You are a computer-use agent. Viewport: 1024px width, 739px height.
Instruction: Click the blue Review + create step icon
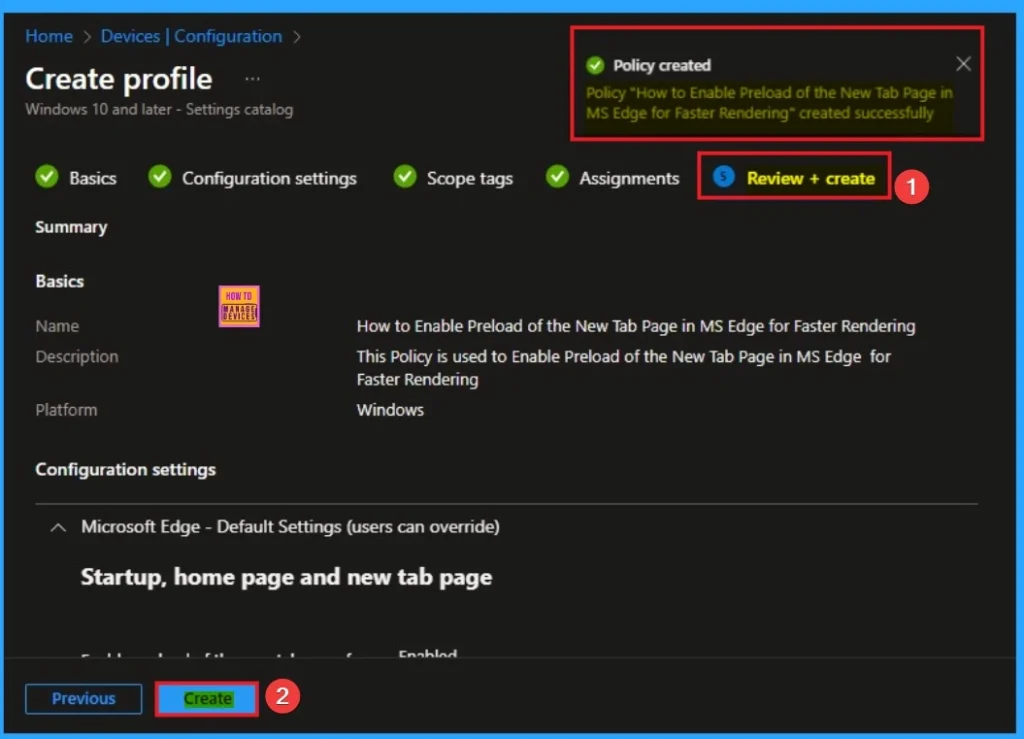(724, 176)
